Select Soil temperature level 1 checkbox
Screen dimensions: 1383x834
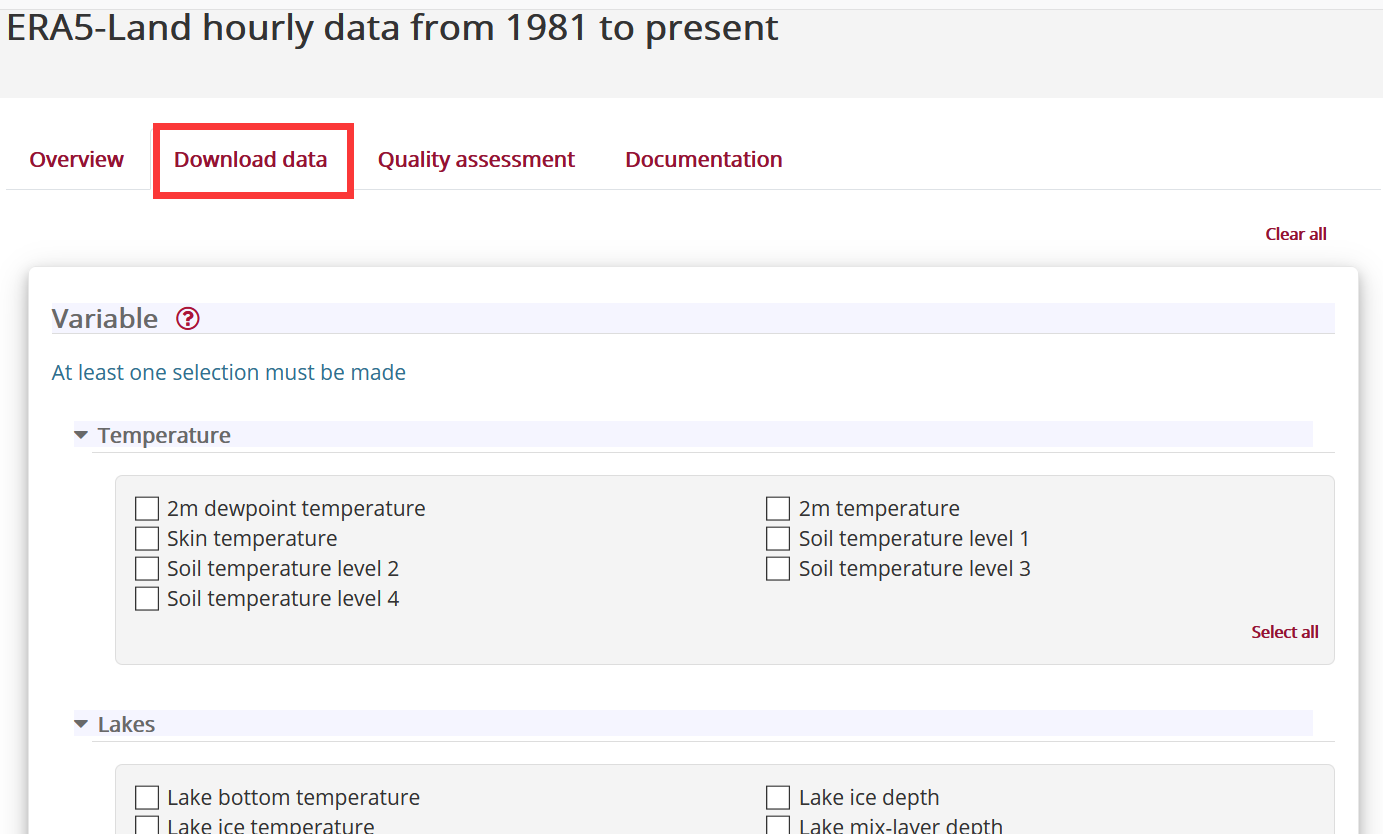pos(778,539)
